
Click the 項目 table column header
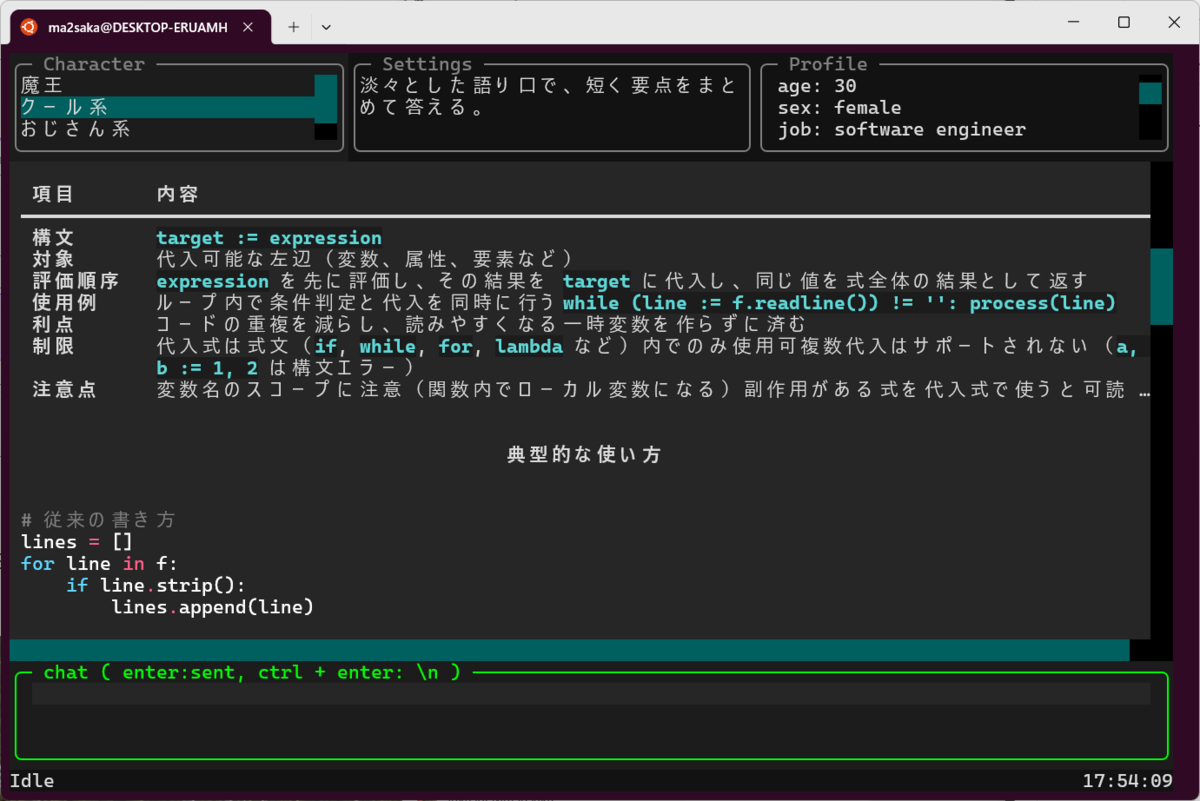click(x=53, y=194)
